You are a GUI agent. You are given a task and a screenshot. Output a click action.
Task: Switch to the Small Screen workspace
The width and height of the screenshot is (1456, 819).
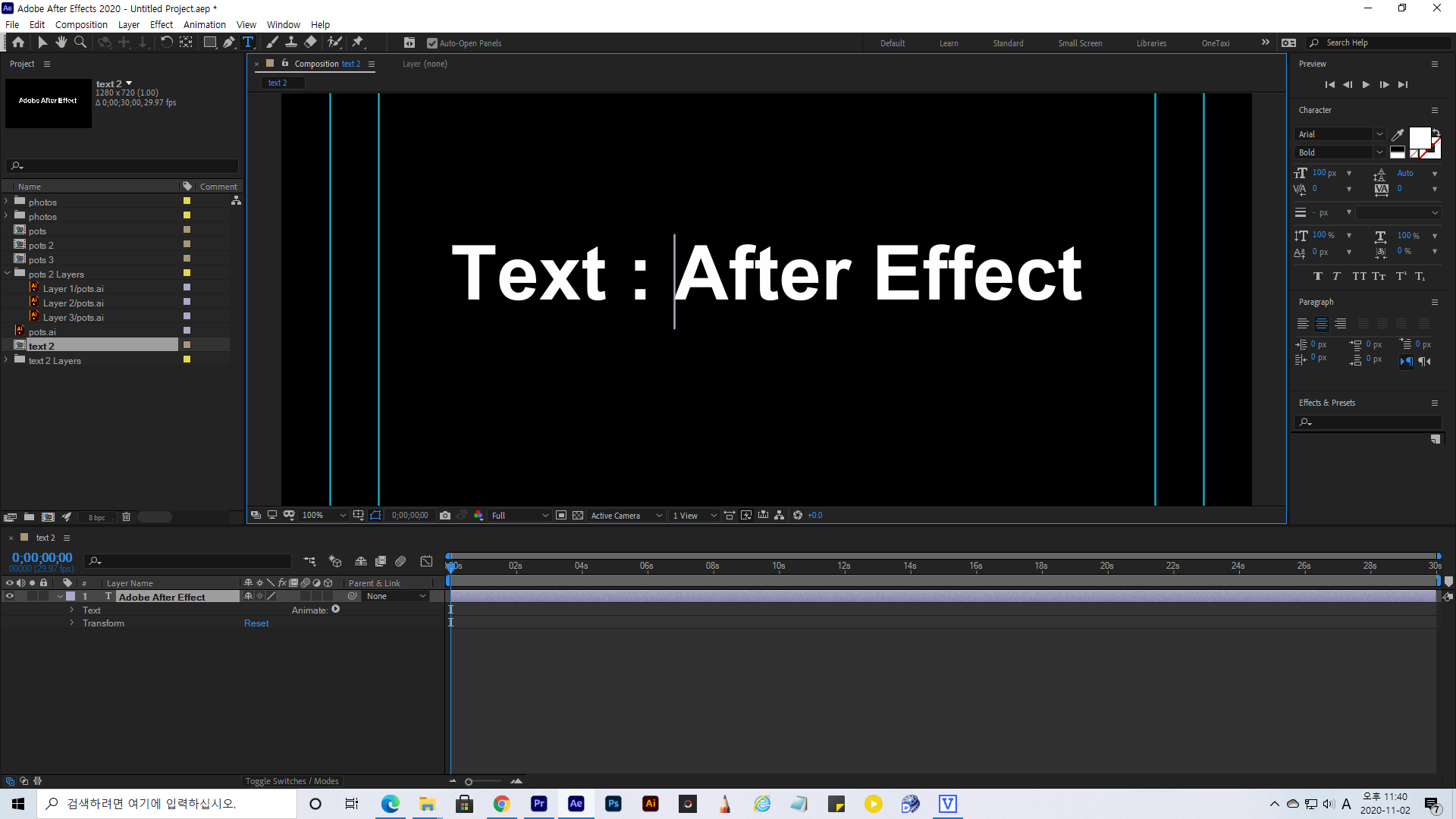[x=1080, y=43]
